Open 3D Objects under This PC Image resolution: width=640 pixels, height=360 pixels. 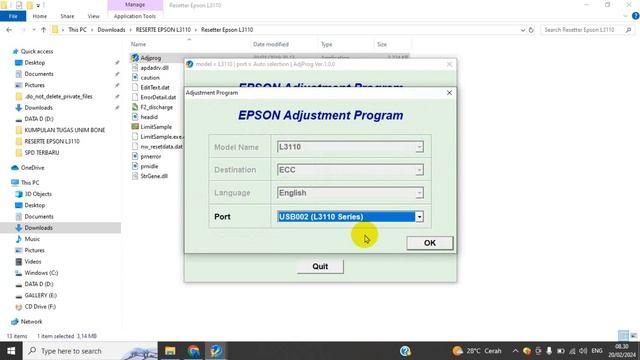tap(38, 194)
